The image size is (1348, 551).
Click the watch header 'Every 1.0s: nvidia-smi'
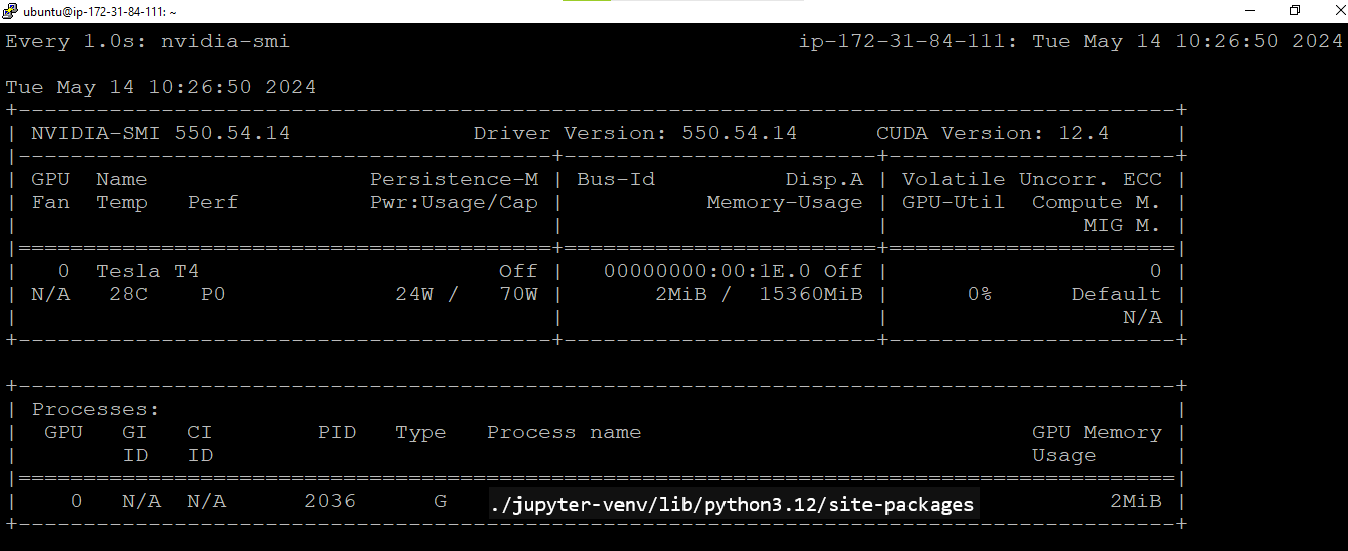tap(148, 41)
